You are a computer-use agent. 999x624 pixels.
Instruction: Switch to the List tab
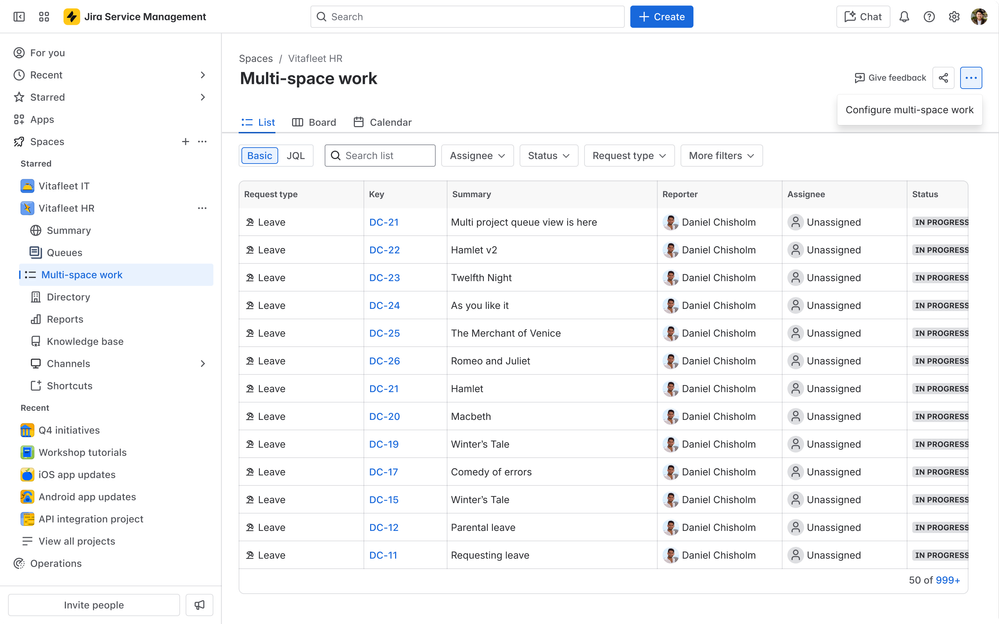coord(258,122)
